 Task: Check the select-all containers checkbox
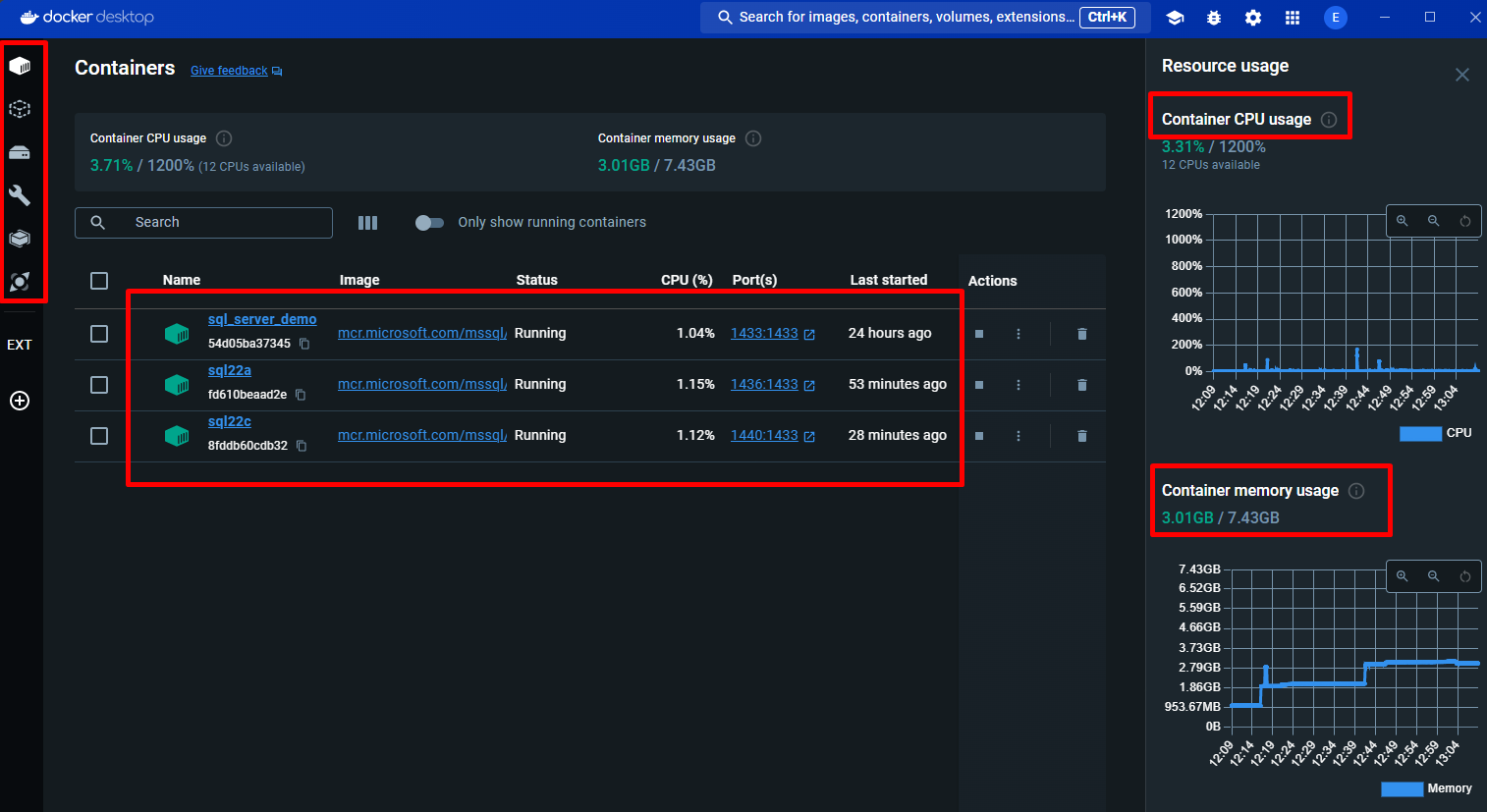(x=99, y=281)
